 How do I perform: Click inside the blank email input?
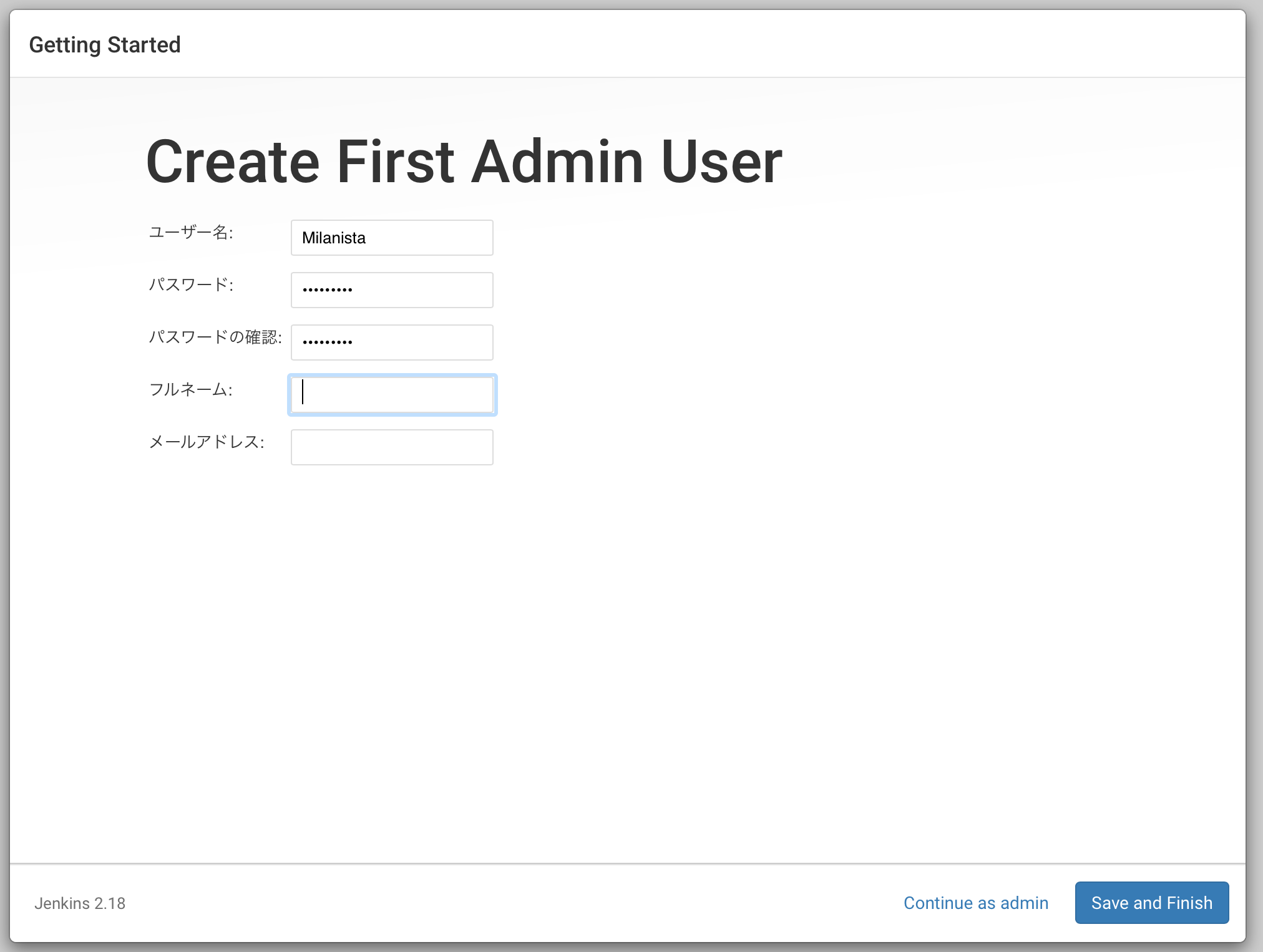tap(391, 447)
